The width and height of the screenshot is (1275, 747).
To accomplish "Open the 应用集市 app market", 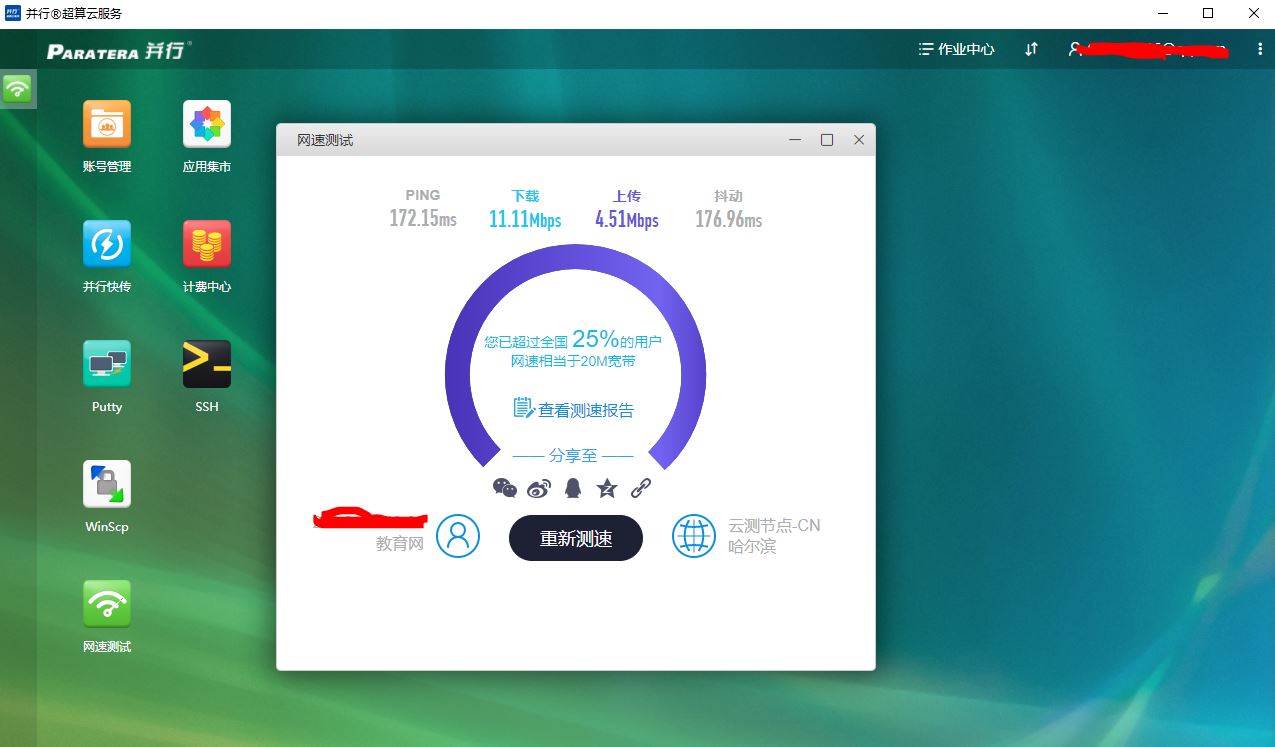I will [x=206, y=122].
